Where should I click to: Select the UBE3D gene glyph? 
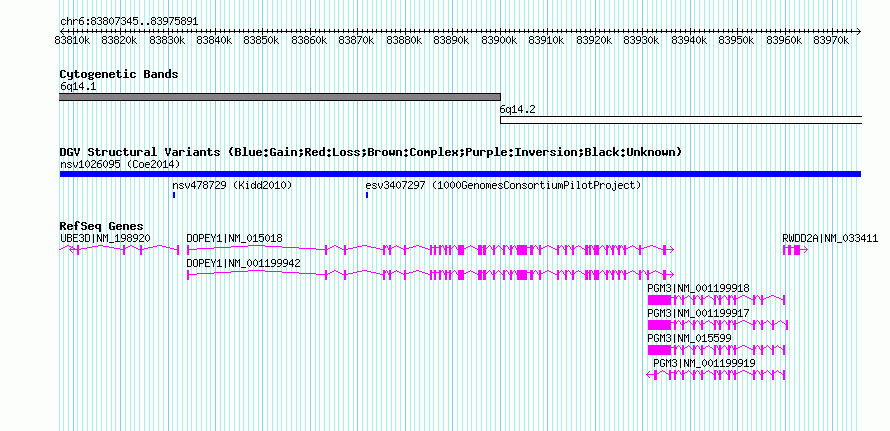[119, 249]
